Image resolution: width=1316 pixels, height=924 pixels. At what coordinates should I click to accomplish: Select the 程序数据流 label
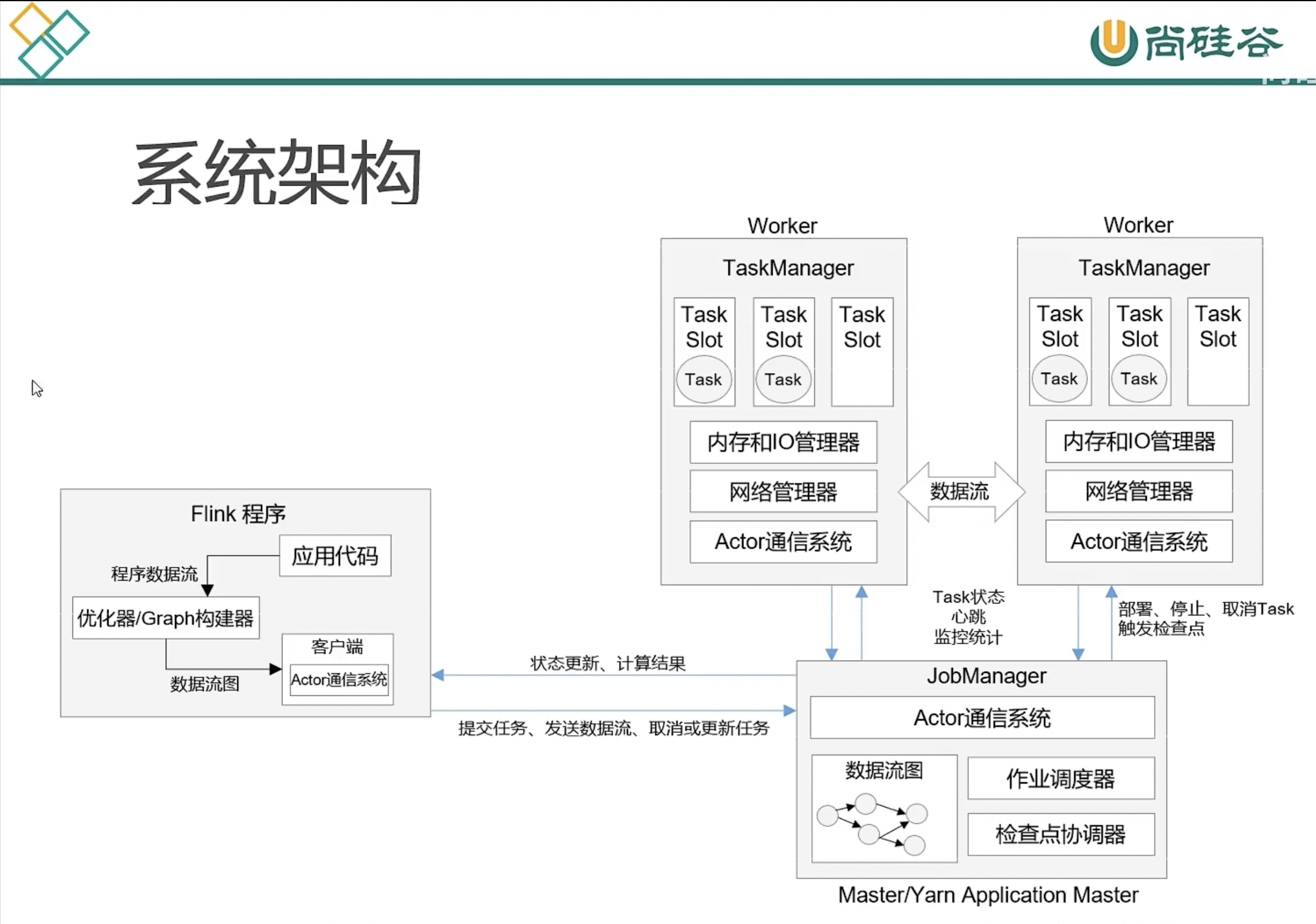154,574
